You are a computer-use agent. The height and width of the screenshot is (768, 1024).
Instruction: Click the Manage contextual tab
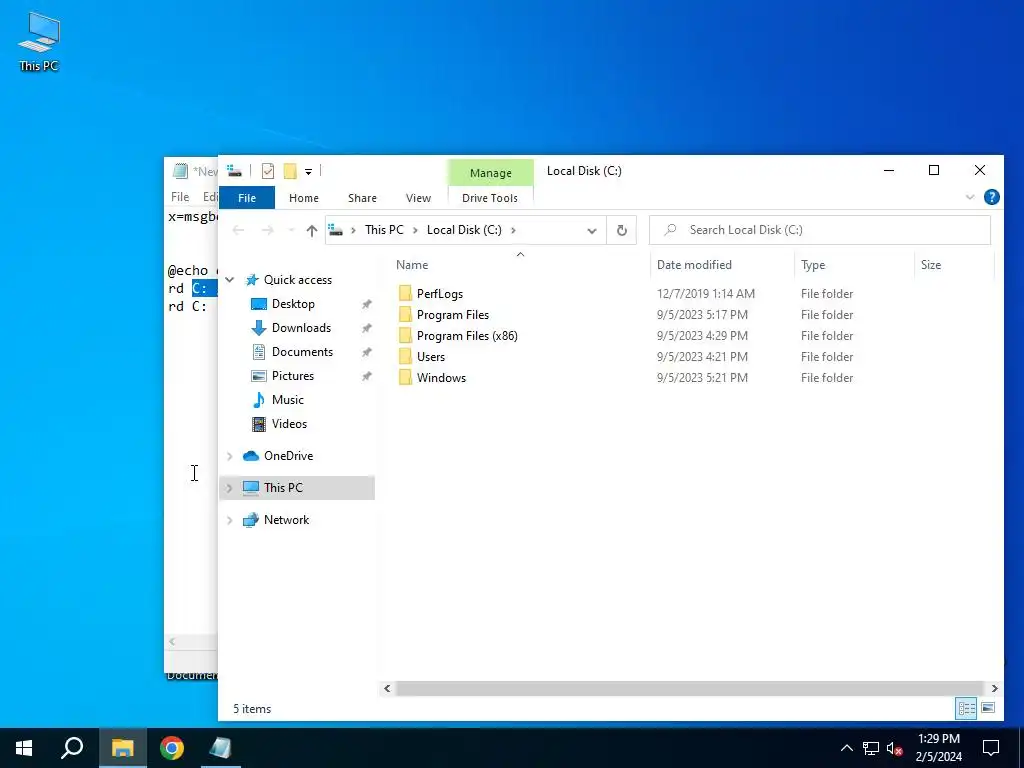pyautogui.click(x=490, y=173)
